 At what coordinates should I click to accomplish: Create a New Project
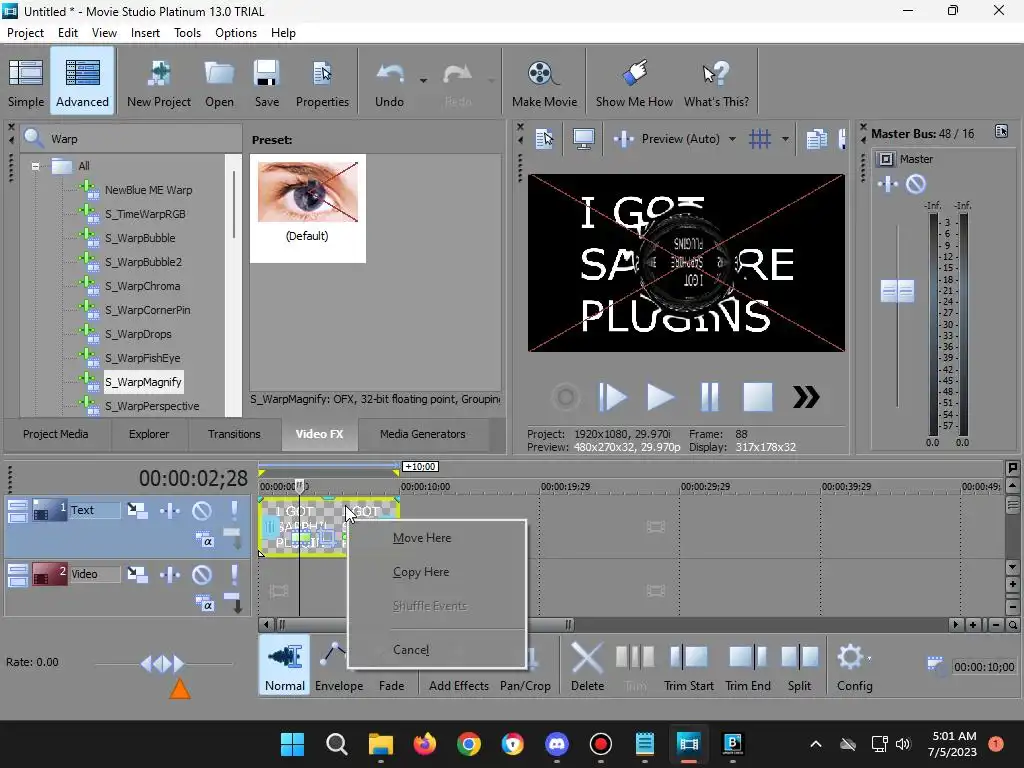point(159,83)
